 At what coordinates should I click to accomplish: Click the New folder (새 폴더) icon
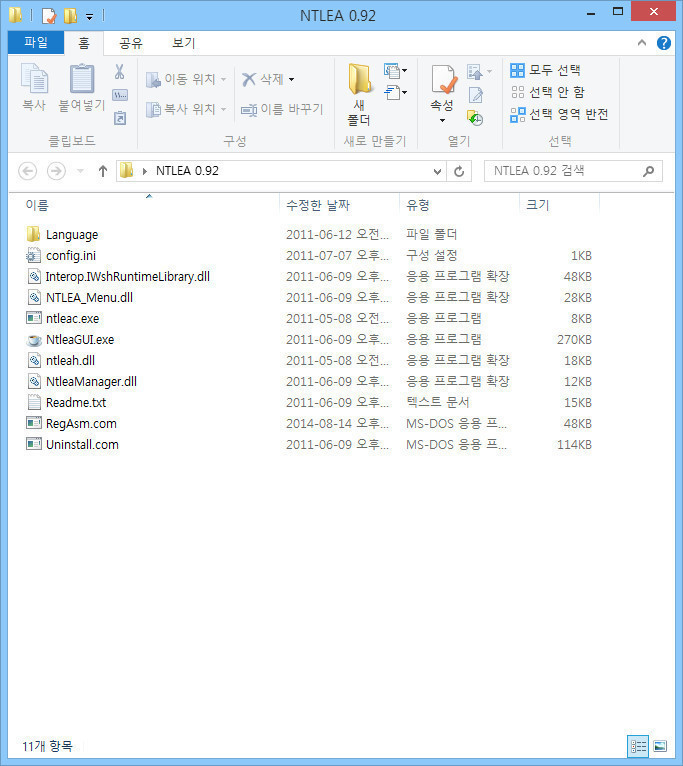coord(359,79)
